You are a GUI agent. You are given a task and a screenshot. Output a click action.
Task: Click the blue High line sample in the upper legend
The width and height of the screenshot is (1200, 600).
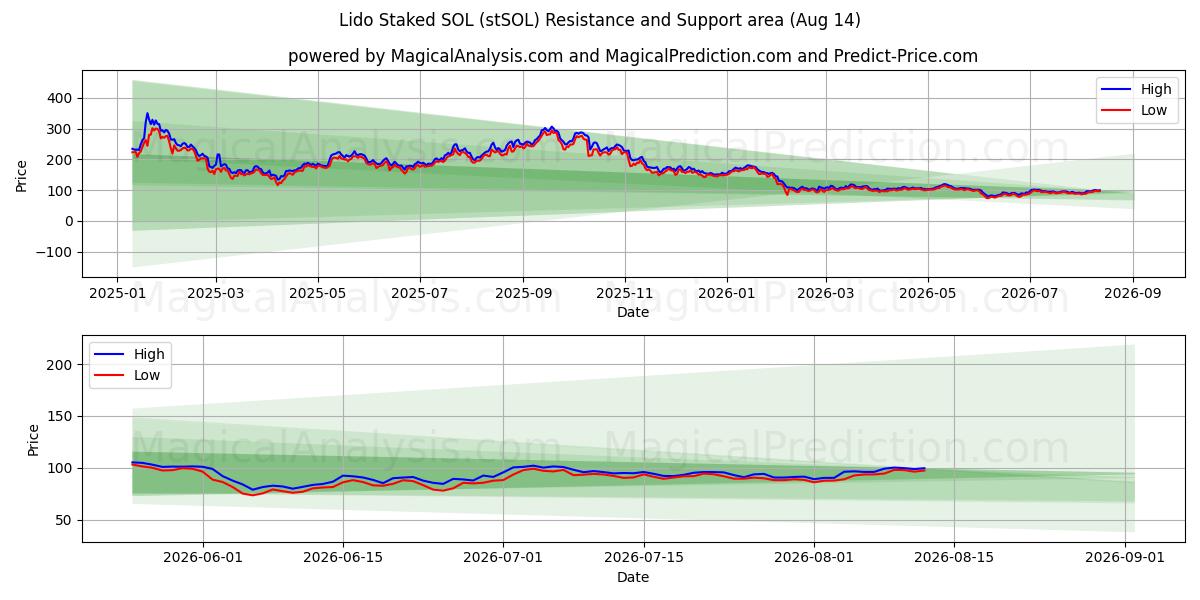1118,90
